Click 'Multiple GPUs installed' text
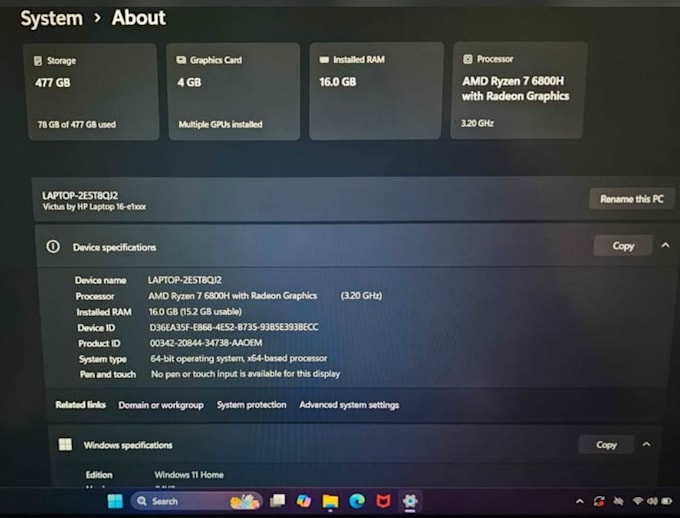 coord(220,125)
